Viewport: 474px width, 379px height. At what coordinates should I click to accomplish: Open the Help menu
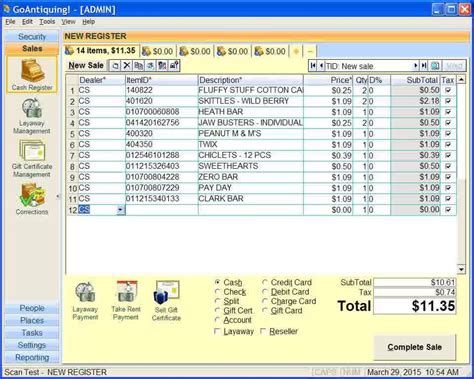(89, 22)
